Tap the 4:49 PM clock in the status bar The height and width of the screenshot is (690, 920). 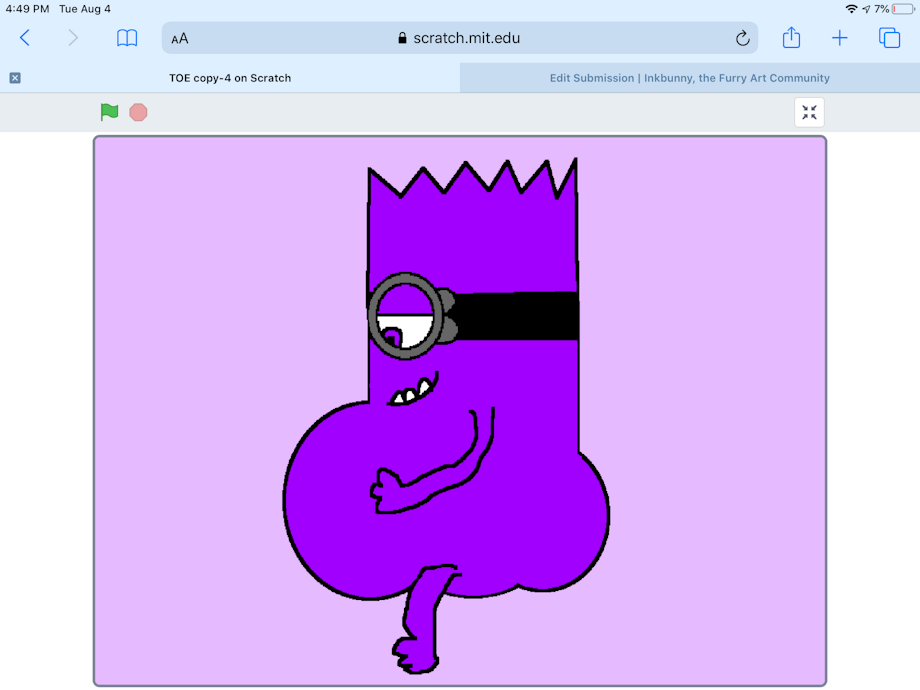click(x=27, y=9)
